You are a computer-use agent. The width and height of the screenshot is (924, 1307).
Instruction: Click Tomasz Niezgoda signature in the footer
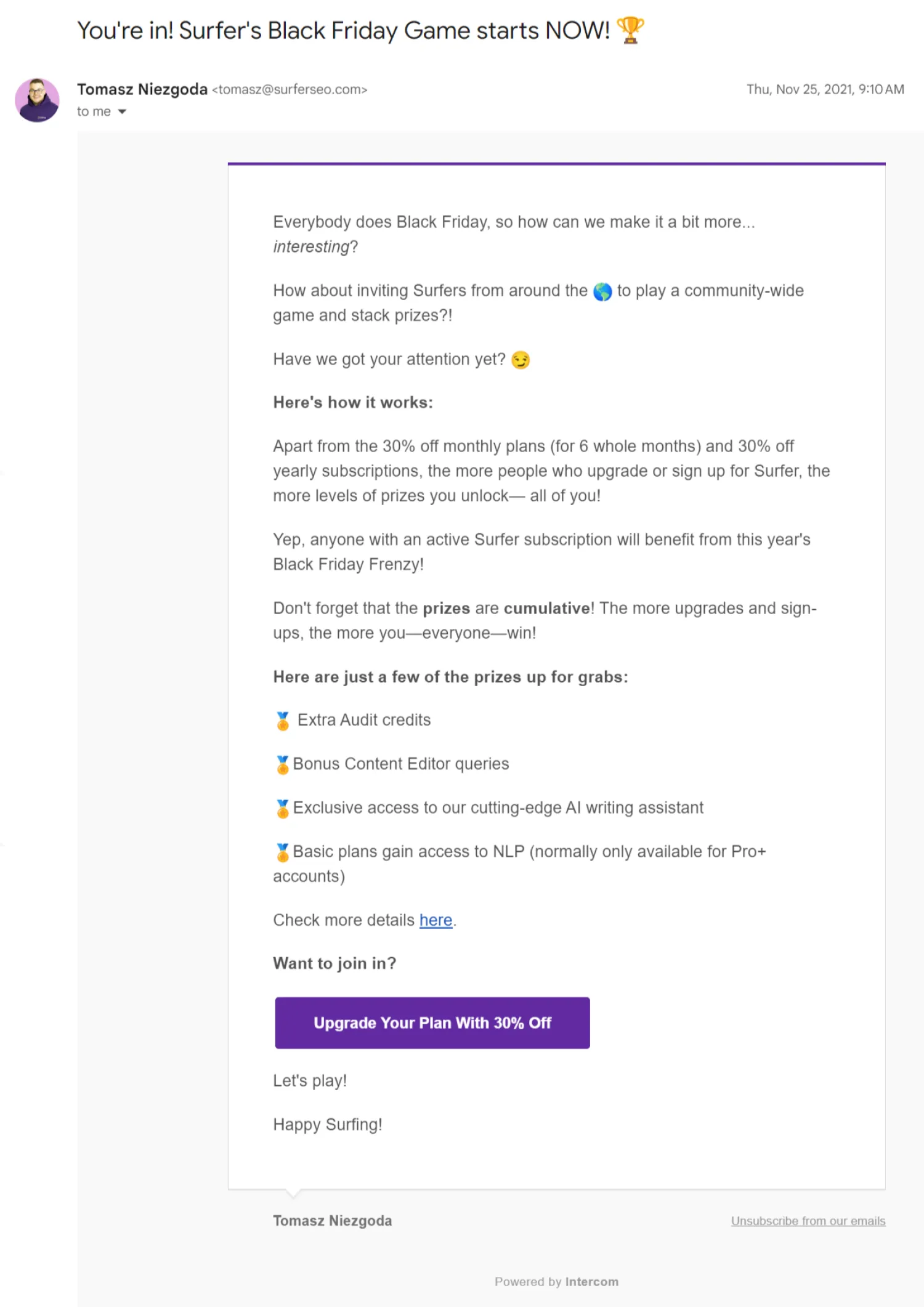coord(332,1221)
